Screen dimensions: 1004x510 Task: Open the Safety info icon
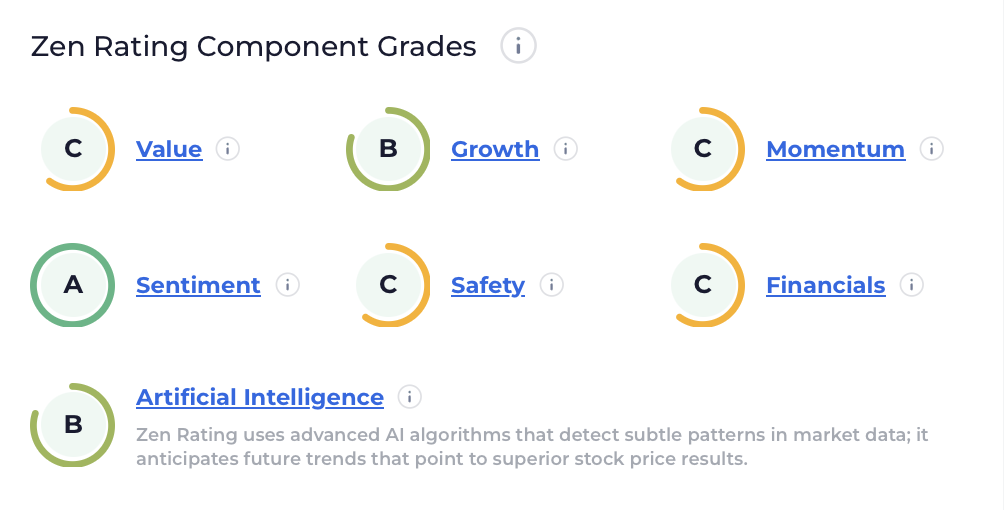point(551,284)
